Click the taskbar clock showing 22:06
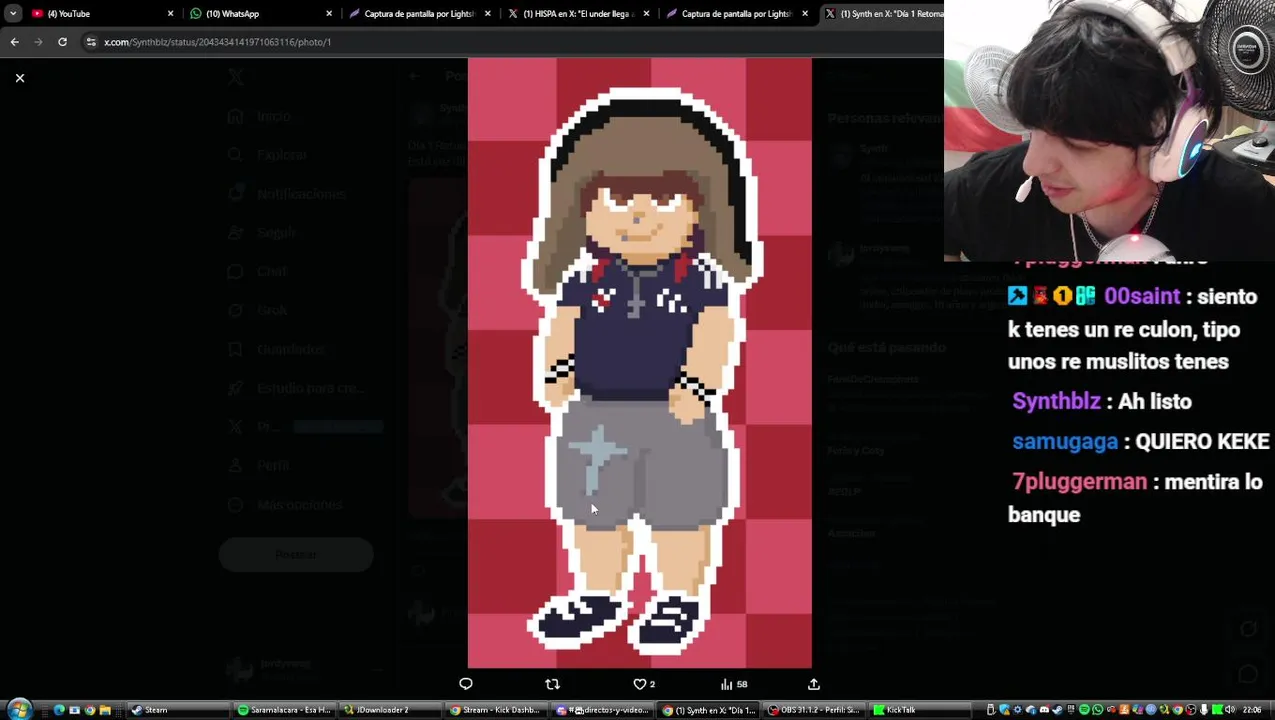The image size is (1275, 720). 1251,710
